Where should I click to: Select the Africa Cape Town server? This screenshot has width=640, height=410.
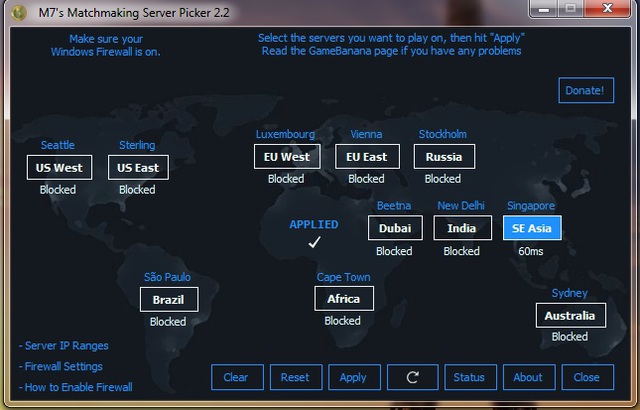(344, 299)
